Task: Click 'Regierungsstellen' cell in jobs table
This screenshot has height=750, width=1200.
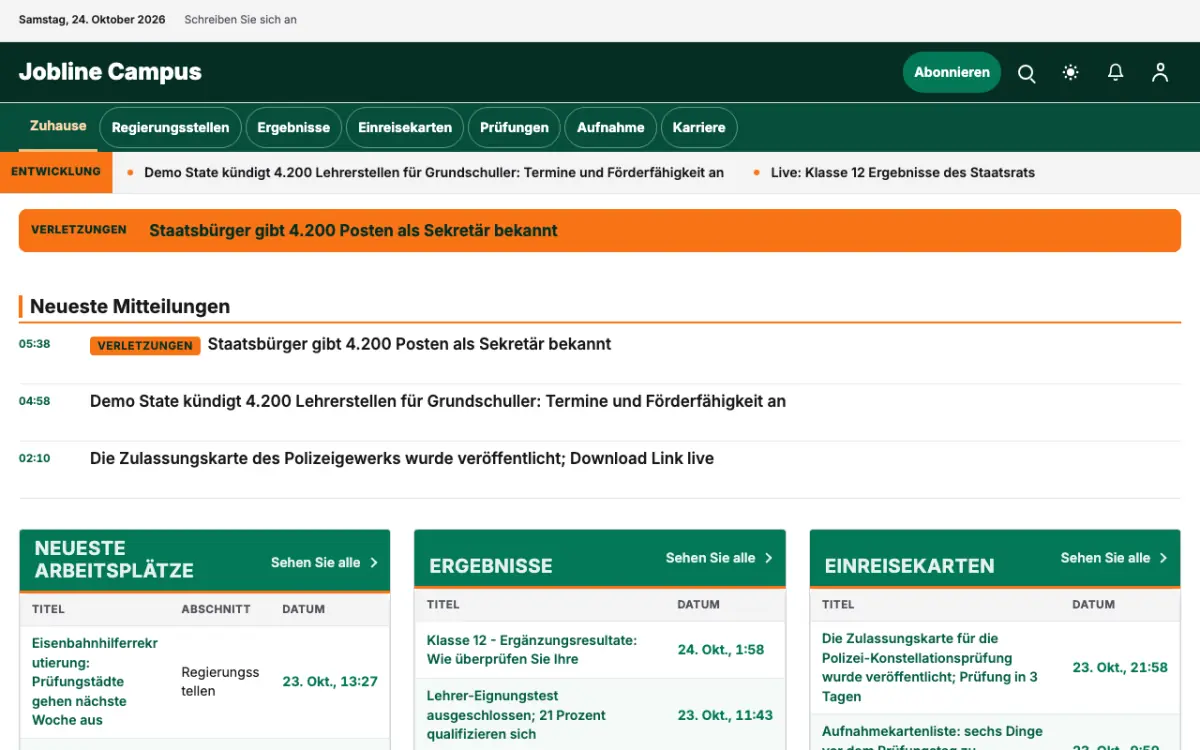Action: (x=220, y=682)
